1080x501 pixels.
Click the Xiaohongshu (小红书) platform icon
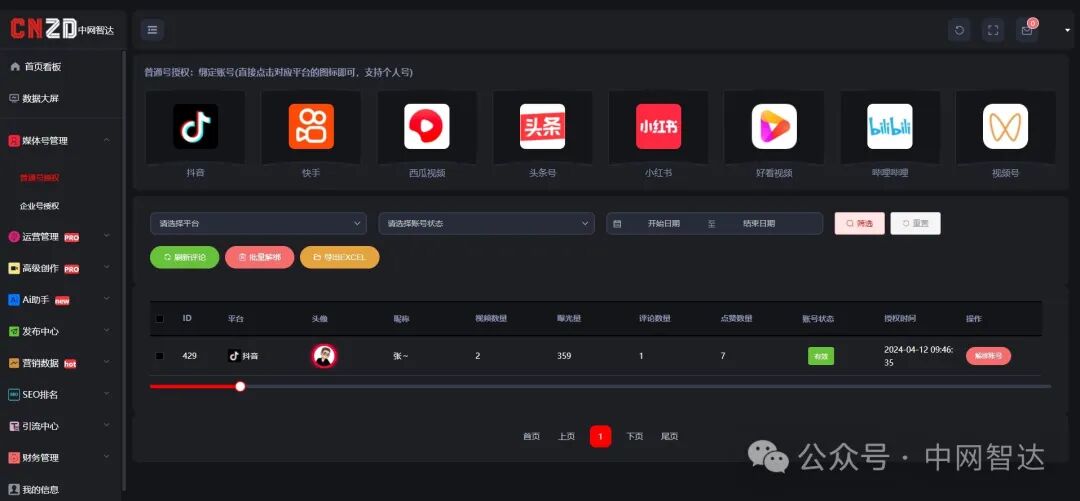tap(658, 127)
